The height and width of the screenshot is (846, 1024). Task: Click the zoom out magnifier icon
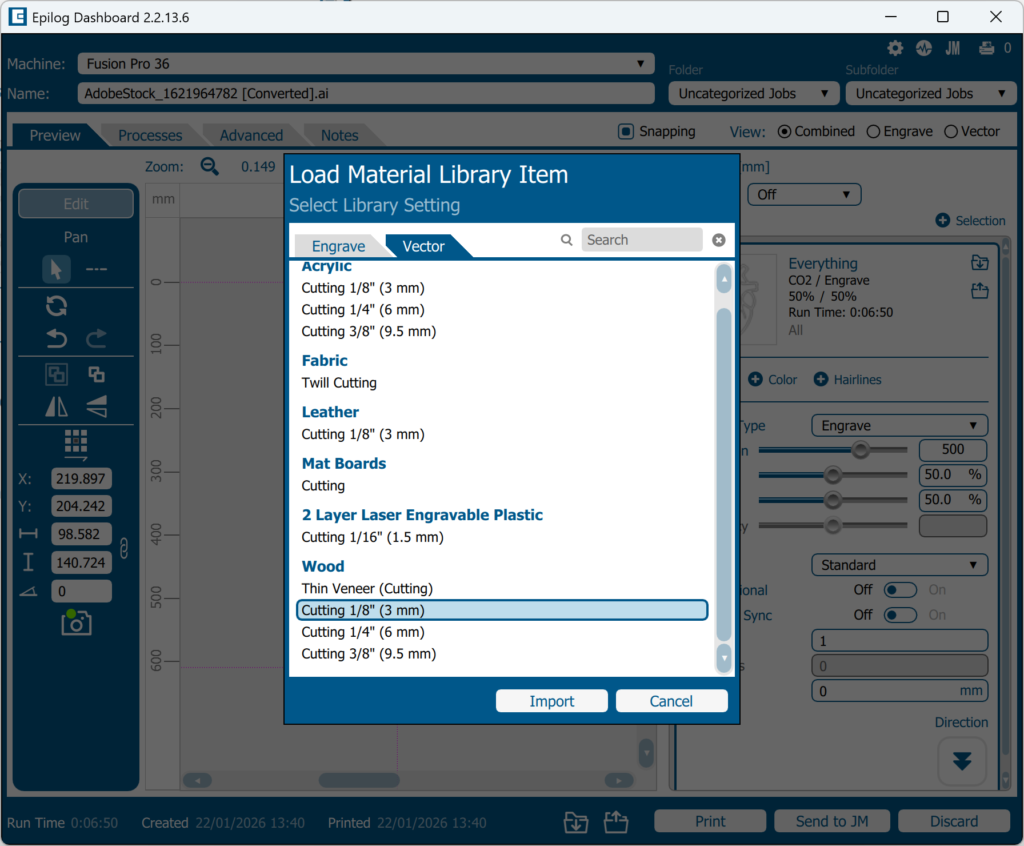coord(210,167)
